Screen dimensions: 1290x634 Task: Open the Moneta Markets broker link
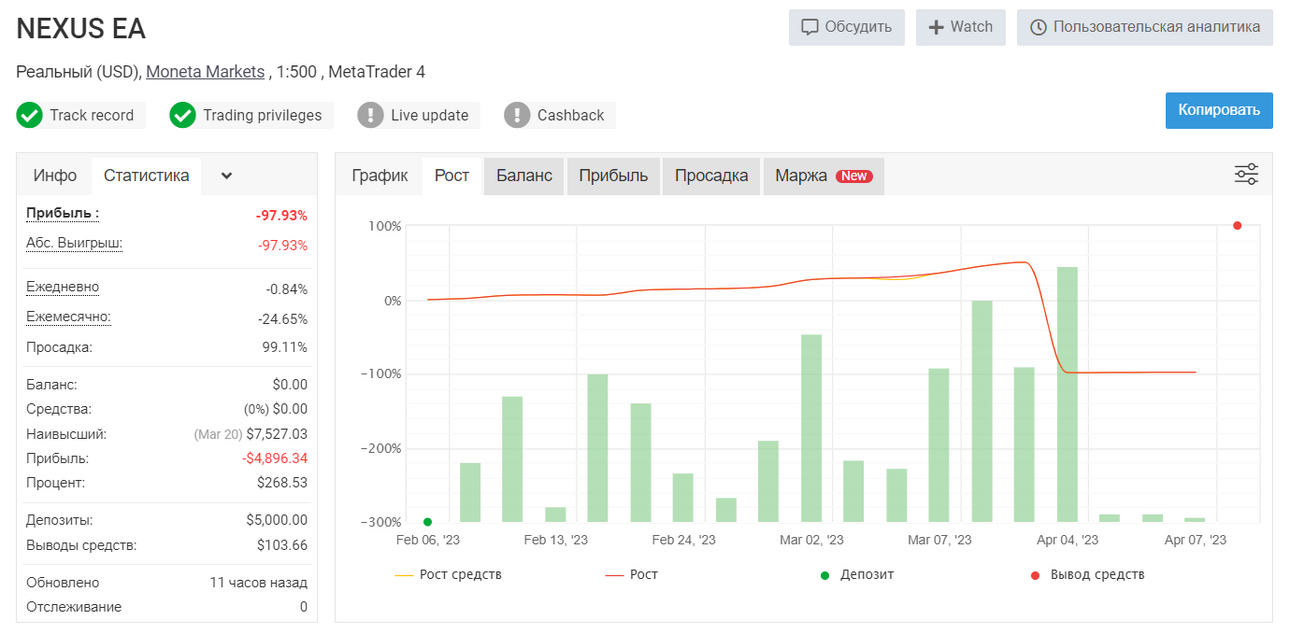[205, 72]
